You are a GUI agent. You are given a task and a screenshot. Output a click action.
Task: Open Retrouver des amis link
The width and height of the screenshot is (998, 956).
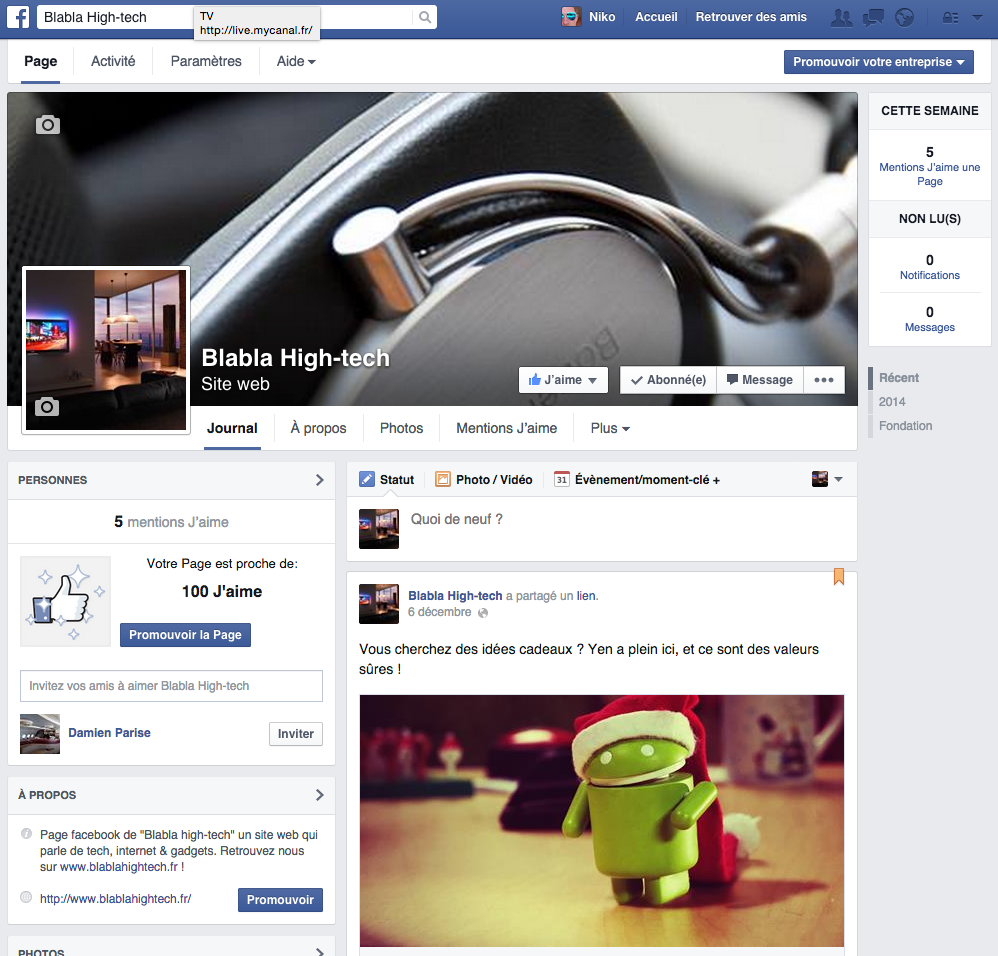click(751, 17)
